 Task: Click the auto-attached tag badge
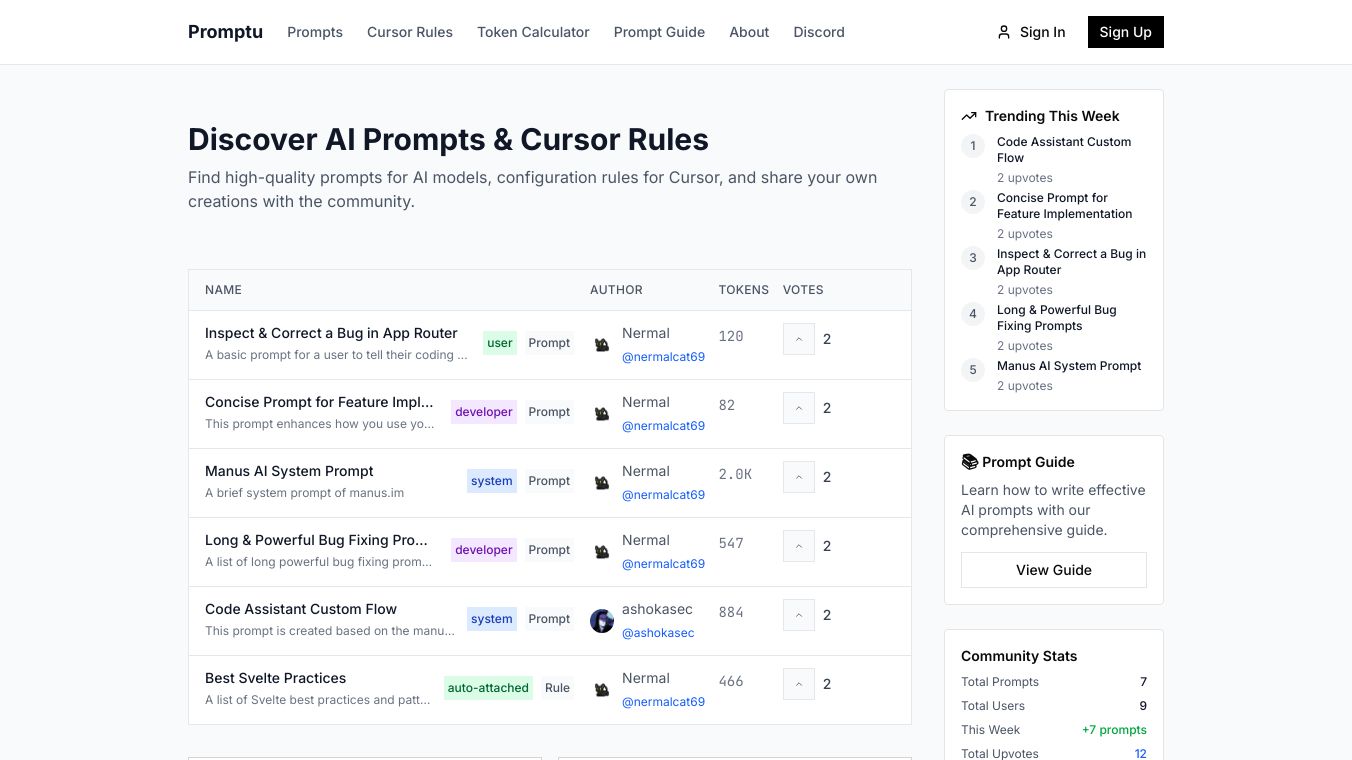coord(488,688)
